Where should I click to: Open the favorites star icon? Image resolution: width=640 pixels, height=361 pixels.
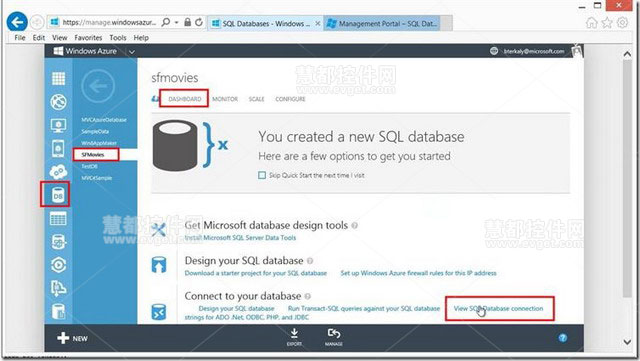pos(607,23)
